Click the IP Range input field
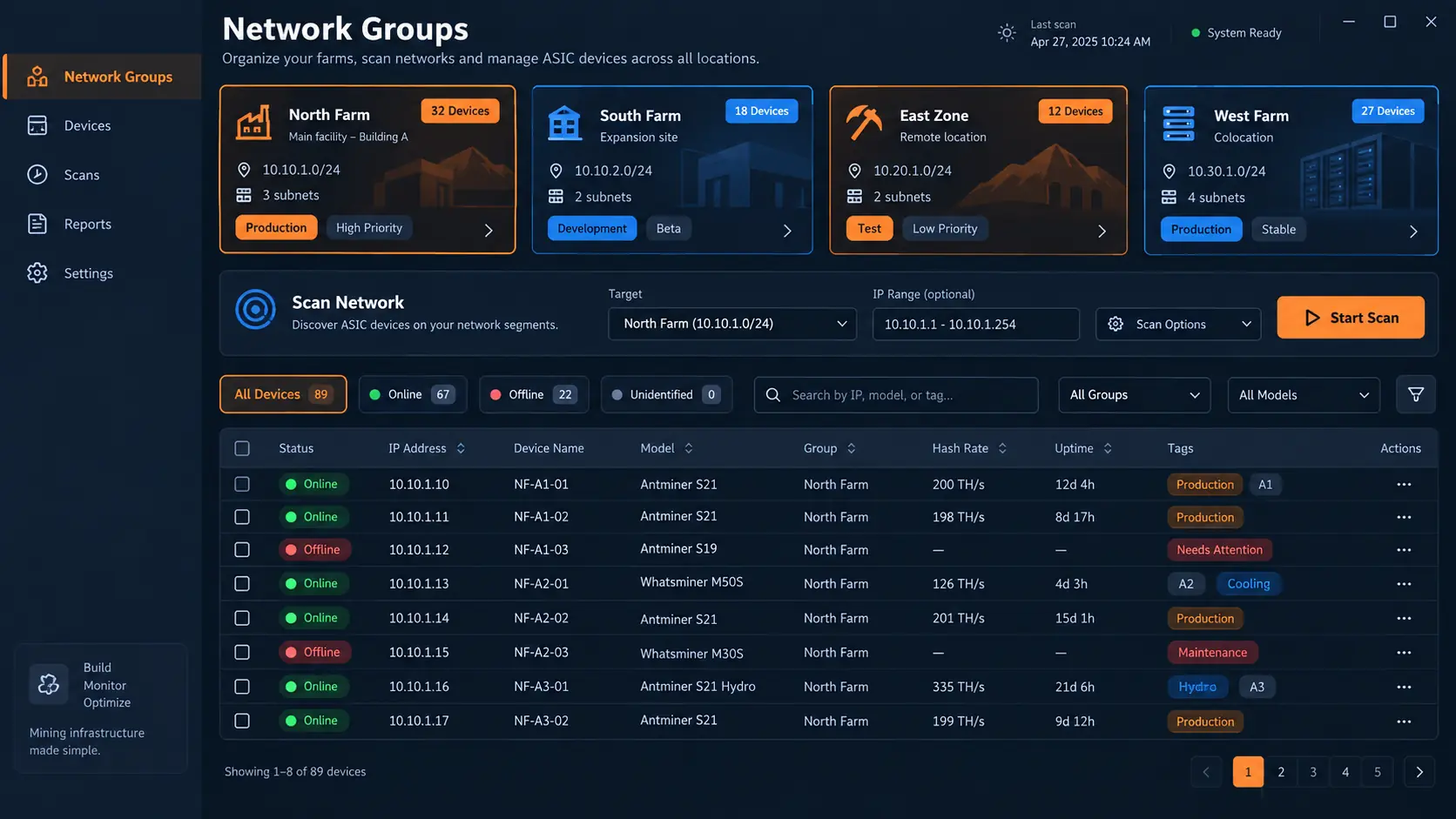 coord(975,324)
